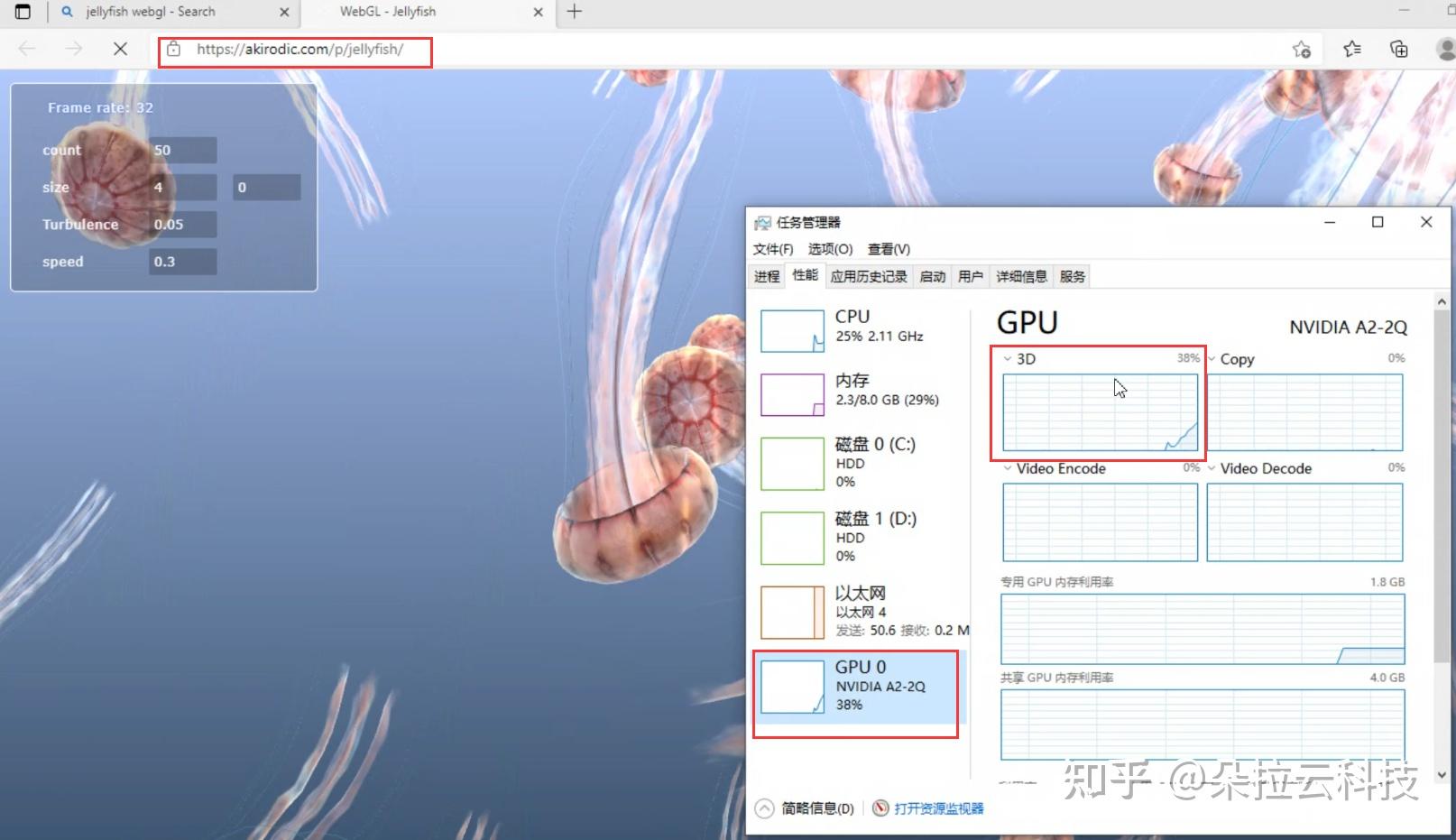The width and height of the screenshot is (1456, 840).
Task: Collapse the 3D chart using its chevron
Action: pos(1008,358)
